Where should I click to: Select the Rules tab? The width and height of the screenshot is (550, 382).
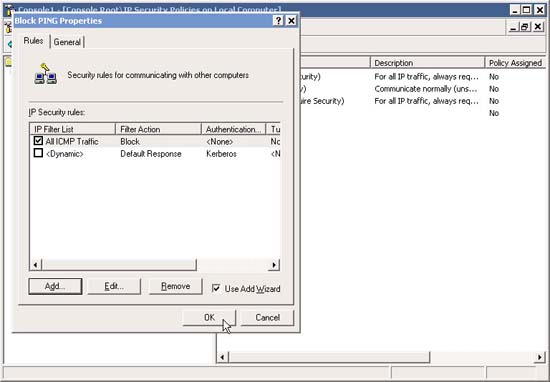(x=33, y=41)
